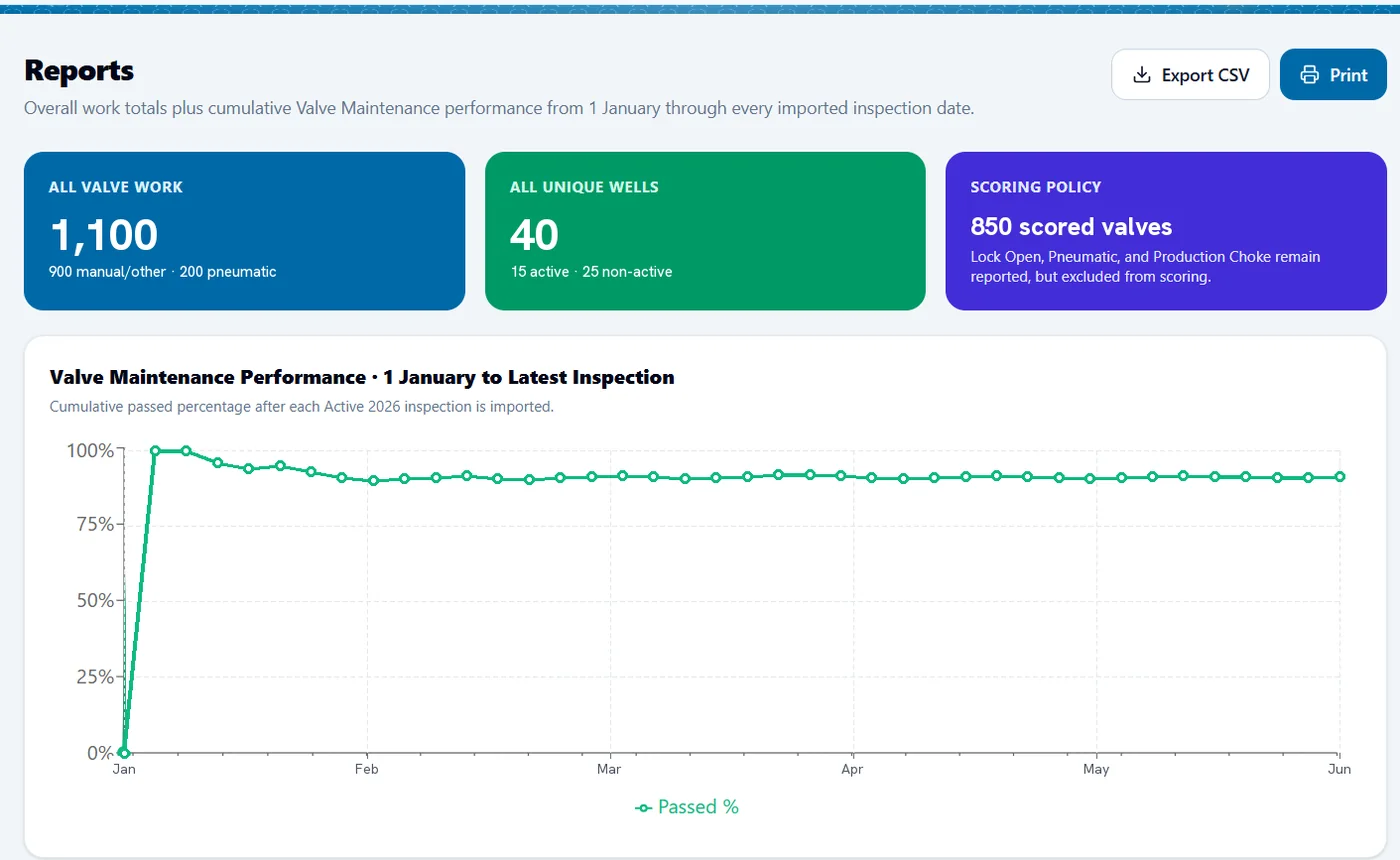Open the All Unique Wells card

[705, 231]
